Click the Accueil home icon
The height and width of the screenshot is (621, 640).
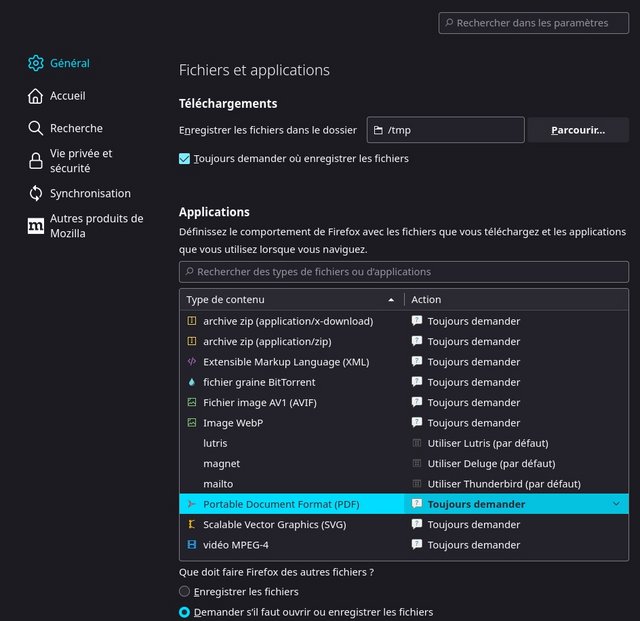point(36,96)
